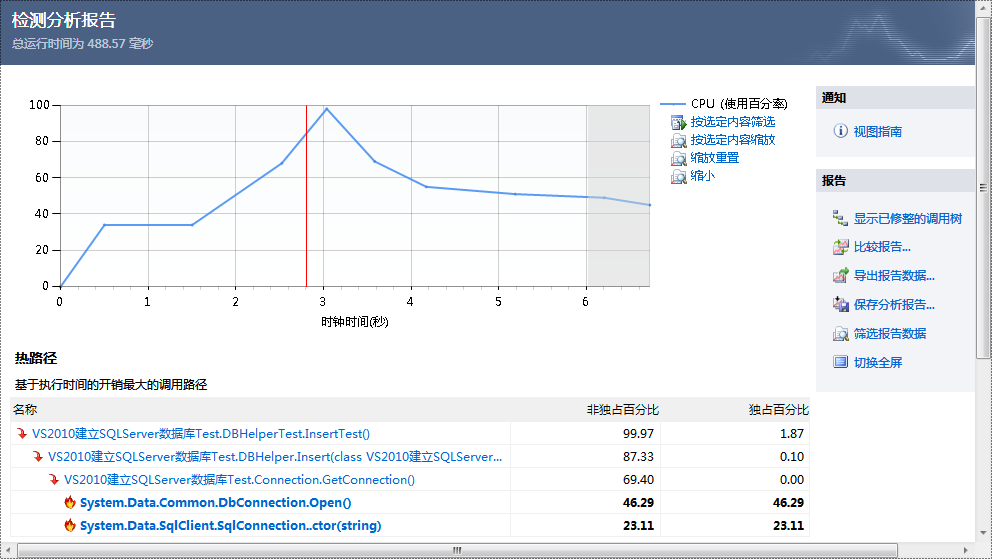The width and height of the screenshot is (992, 559).
Task: Open the 保存分析报告... link
Action: point(894,305)
